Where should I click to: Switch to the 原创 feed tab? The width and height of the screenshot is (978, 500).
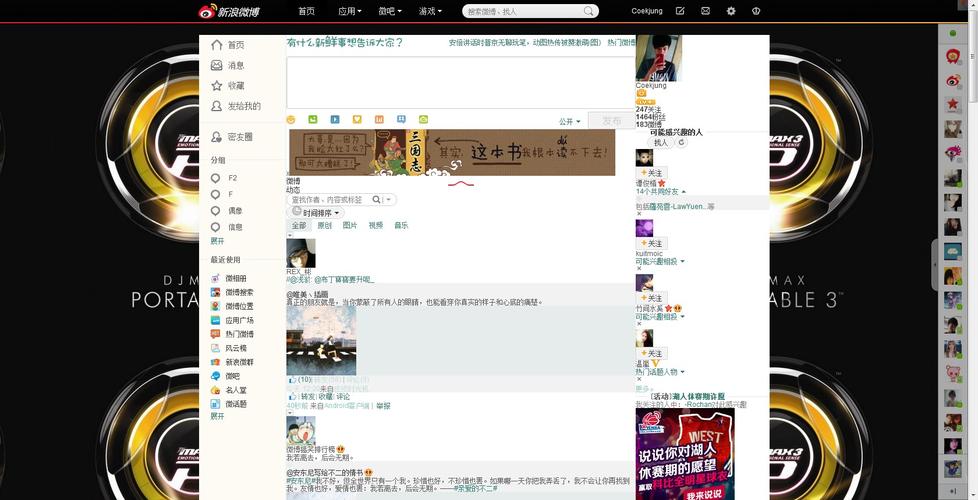coord(324,226)
